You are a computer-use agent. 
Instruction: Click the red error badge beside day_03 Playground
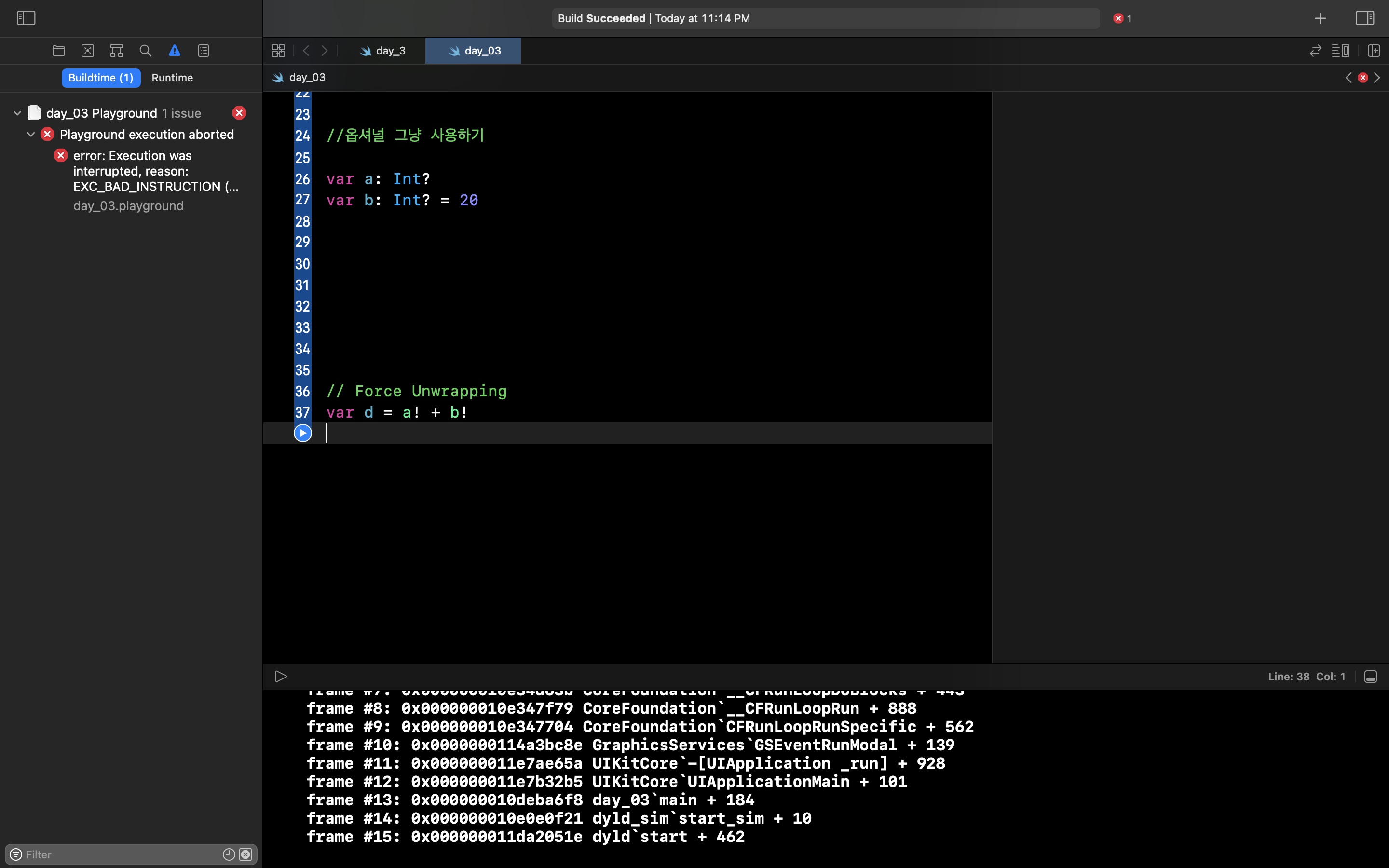(239, 113)
